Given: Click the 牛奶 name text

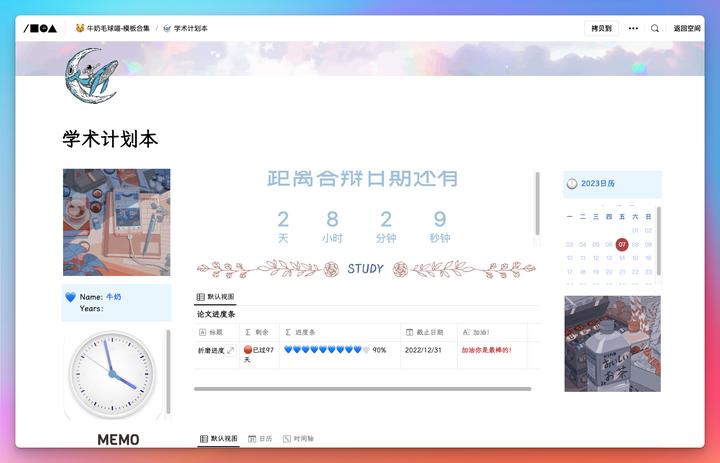Looking at the screenshot, I should 113,297.
